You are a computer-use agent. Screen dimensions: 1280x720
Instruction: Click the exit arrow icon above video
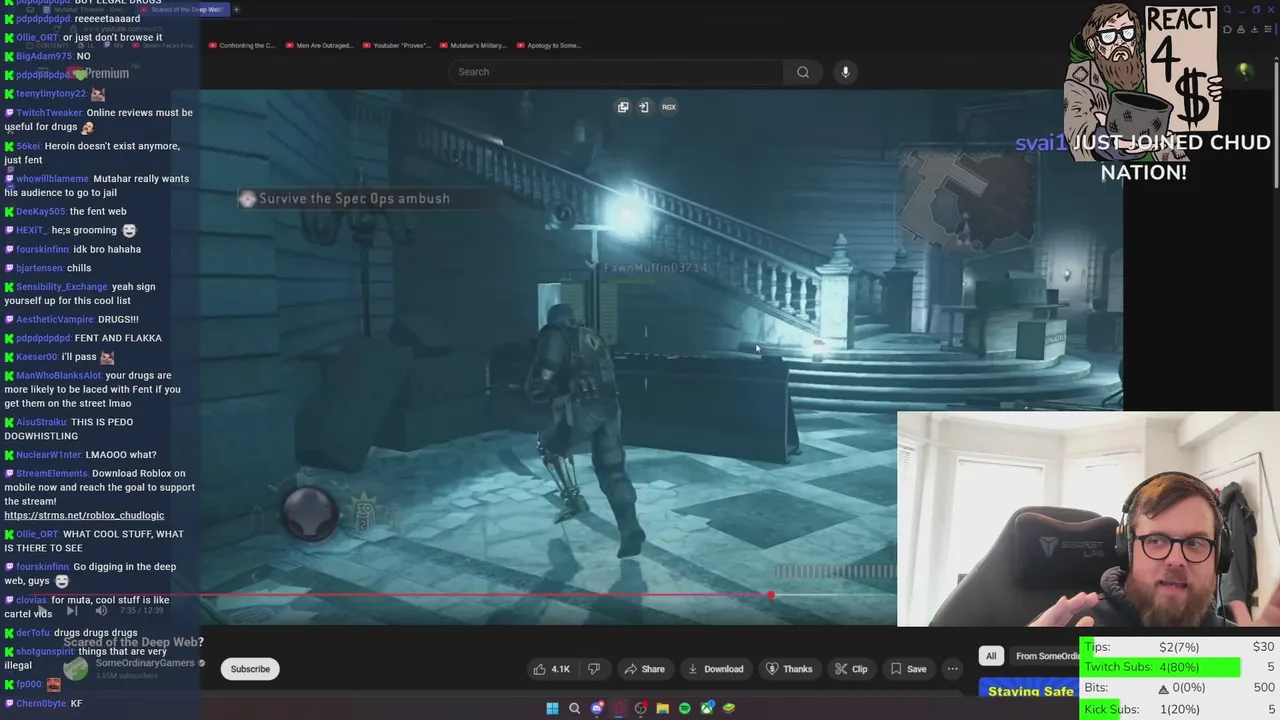(644, 107)
